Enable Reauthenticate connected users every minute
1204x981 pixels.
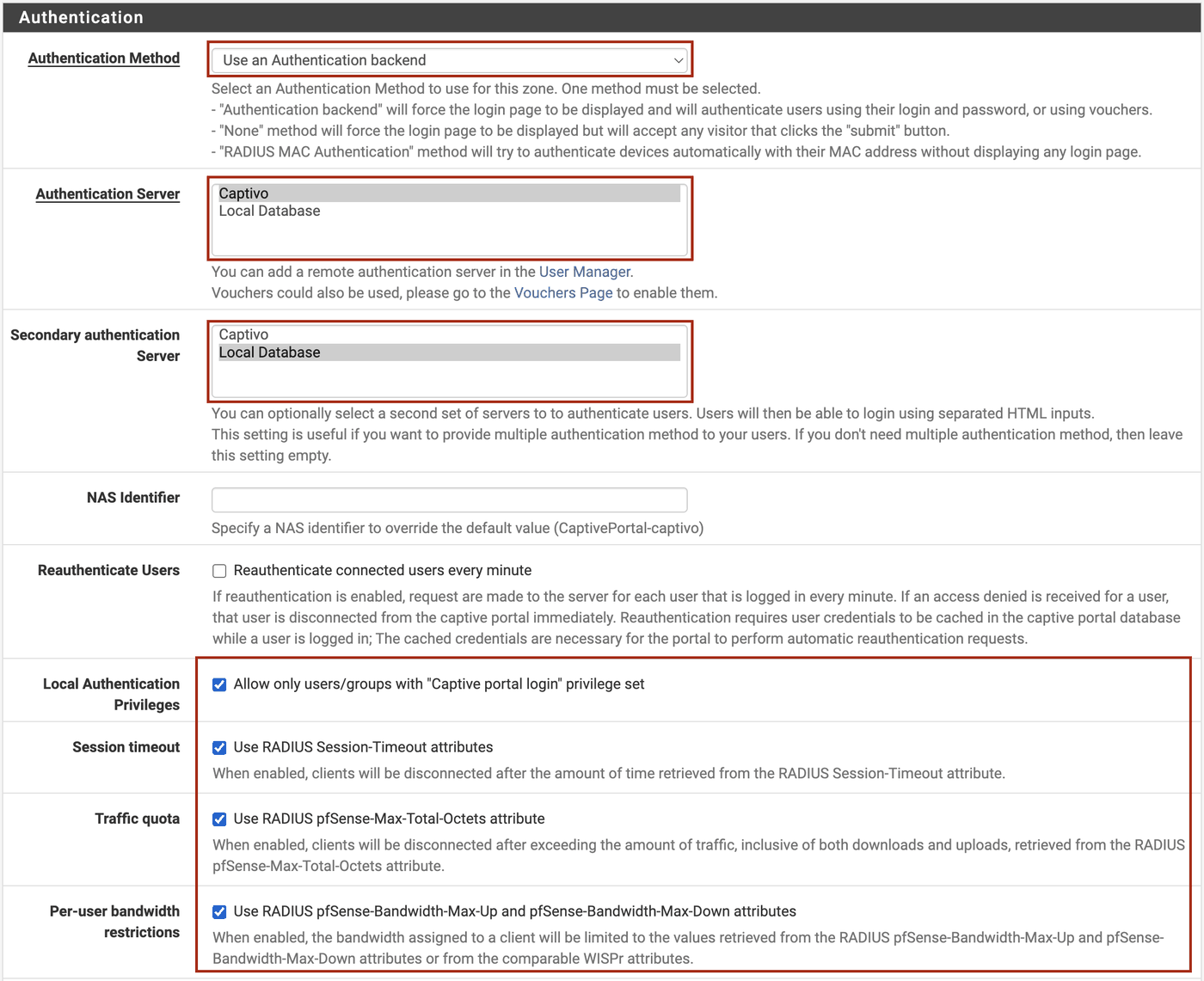tap(219, 571)
